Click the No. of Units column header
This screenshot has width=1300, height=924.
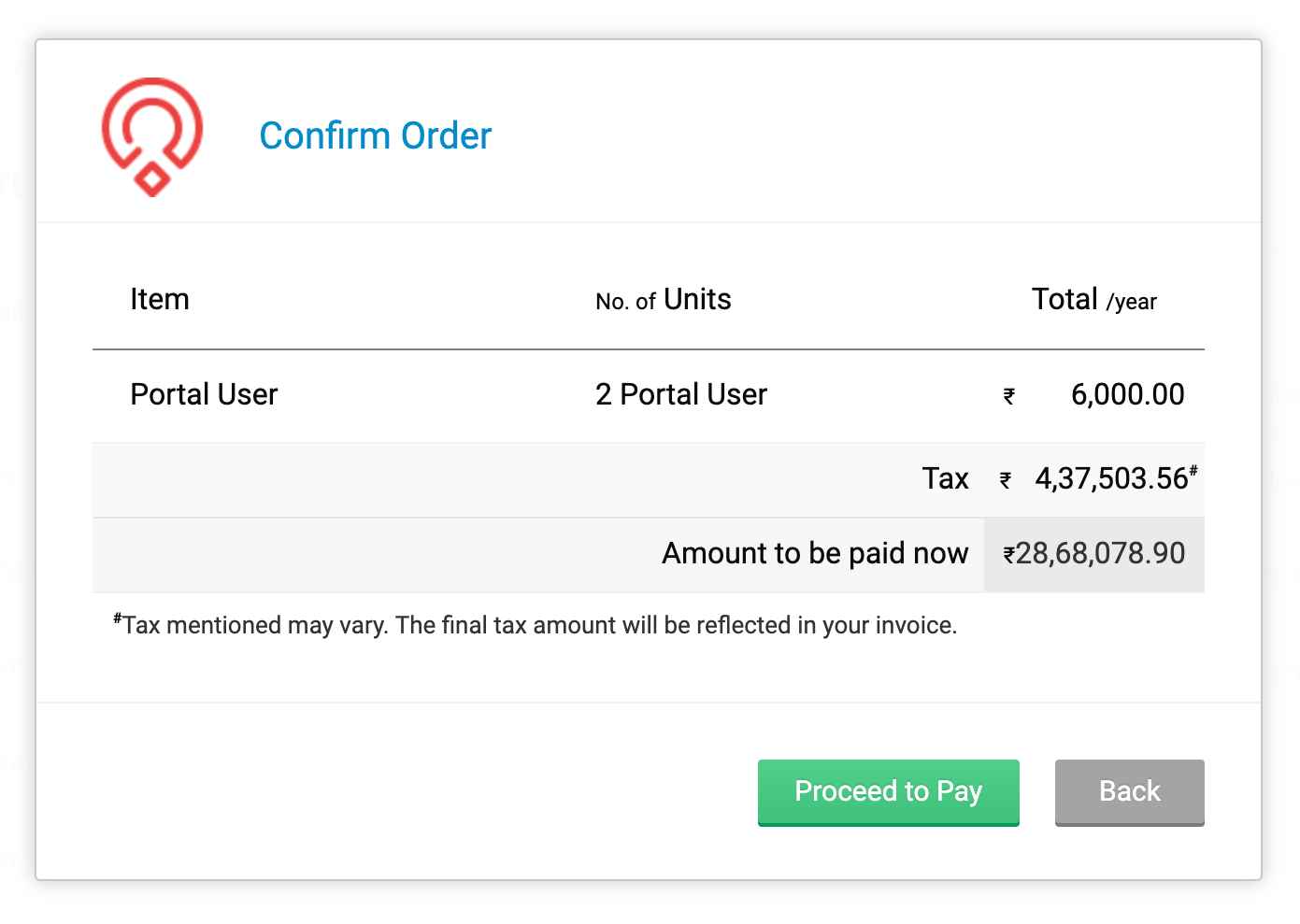point(663,300)
